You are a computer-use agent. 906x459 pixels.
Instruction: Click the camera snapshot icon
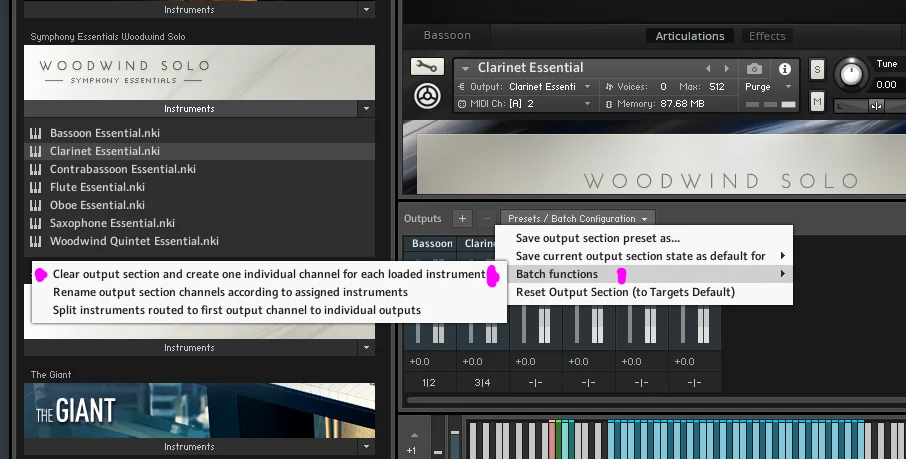click(754, 69)
